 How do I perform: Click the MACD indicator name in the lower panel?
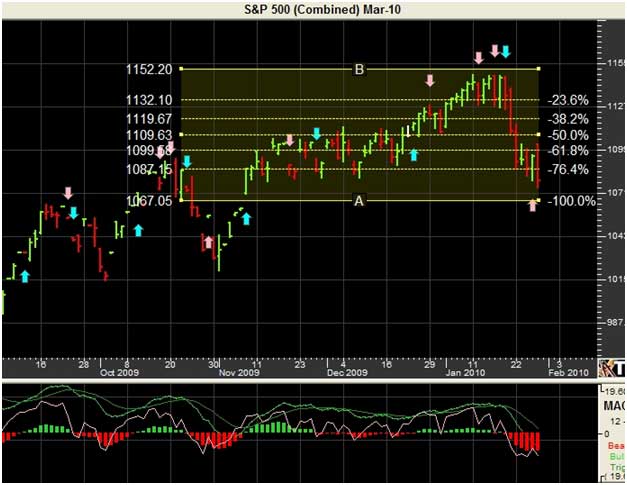615,406
